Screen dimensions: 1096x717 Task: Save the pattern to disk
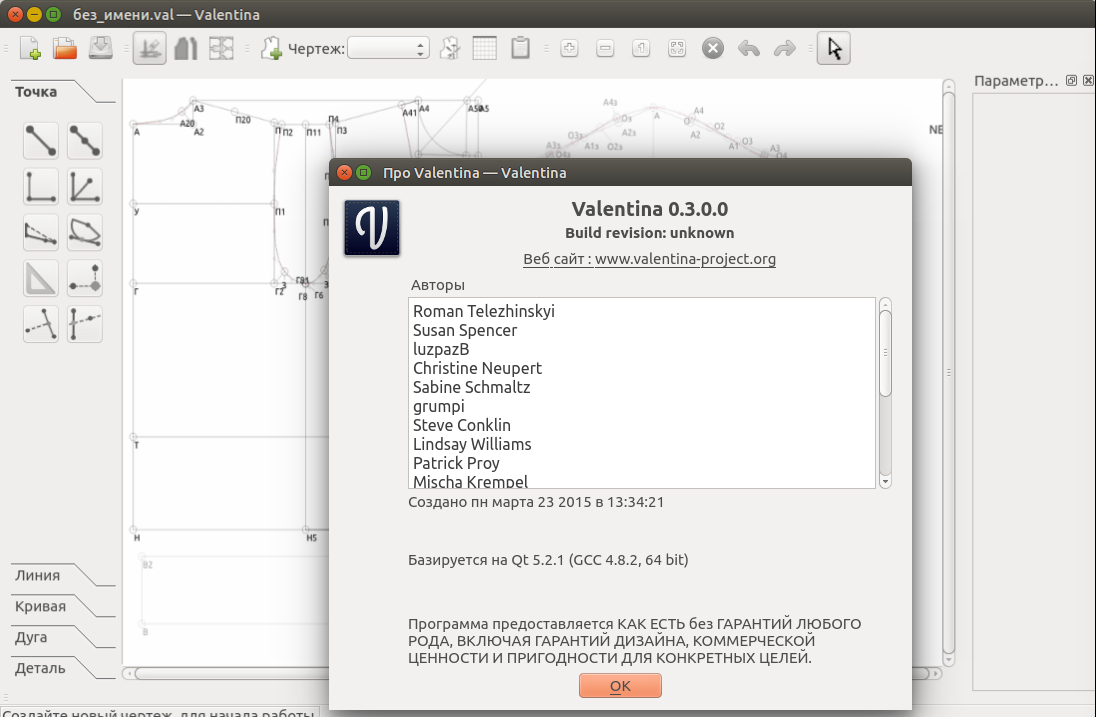[101, 48]
